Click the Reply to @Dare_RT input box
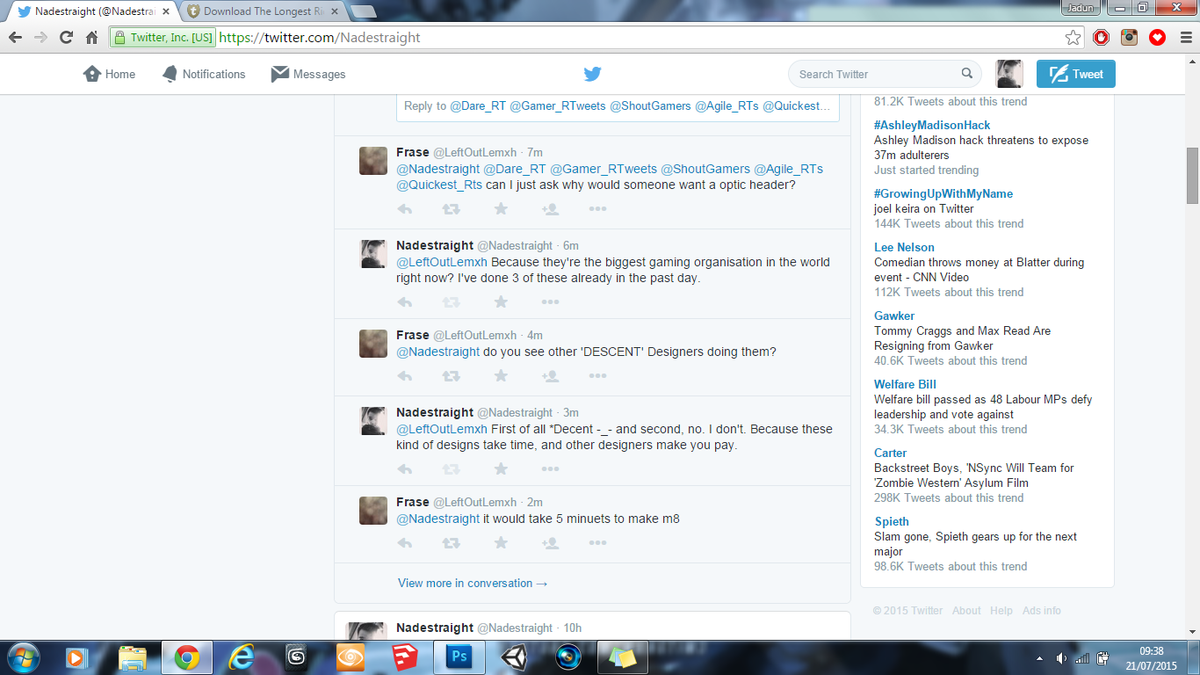The image size is (1200, 675). [x=619, y=106]
